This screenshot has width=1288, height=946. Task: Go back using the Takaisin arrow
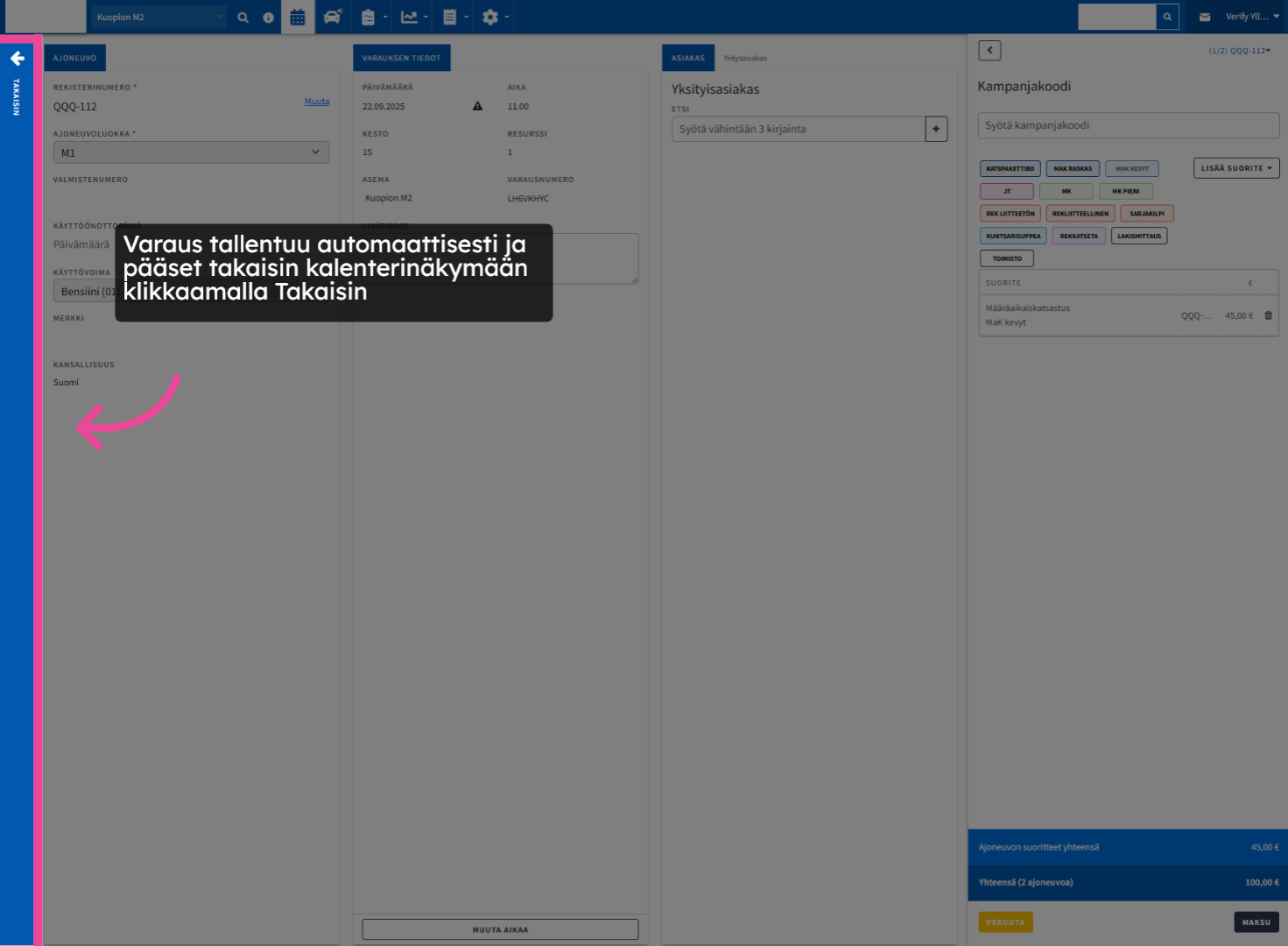(x=17, y=59)
